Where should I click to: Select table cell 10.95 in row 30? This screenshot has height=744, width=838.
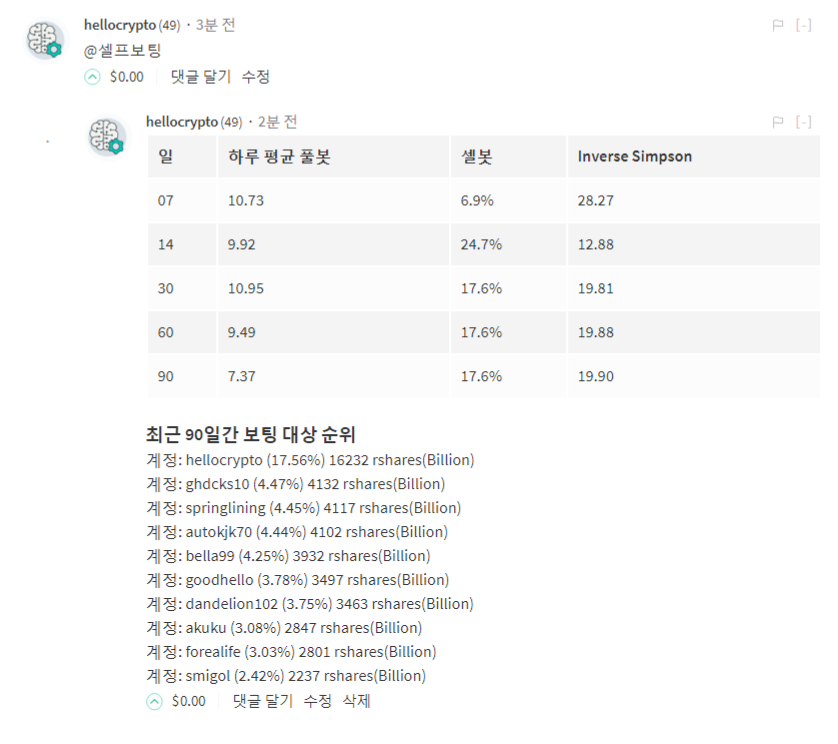(x=333, y=289)
